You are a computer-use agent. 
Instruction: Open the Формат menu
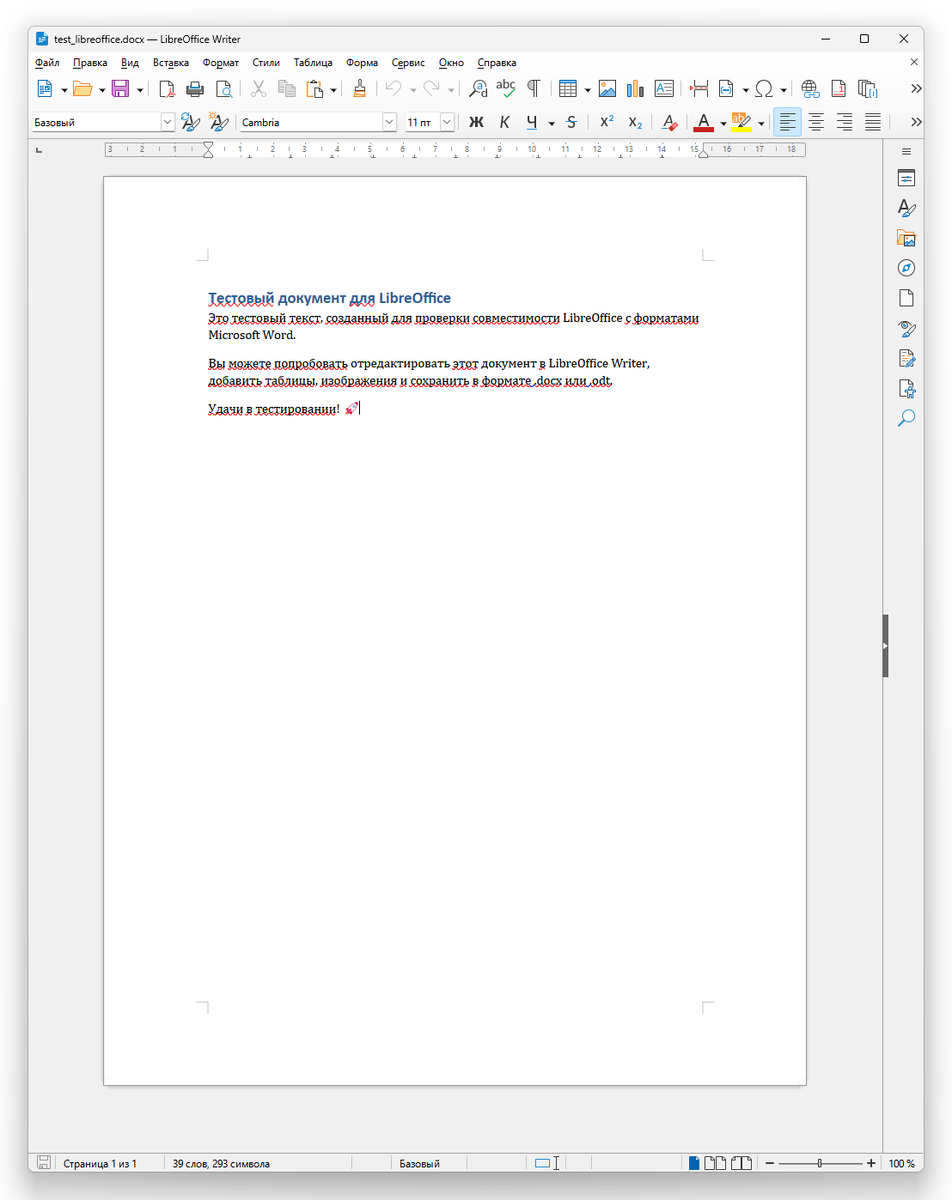click(x=221, y=62)
